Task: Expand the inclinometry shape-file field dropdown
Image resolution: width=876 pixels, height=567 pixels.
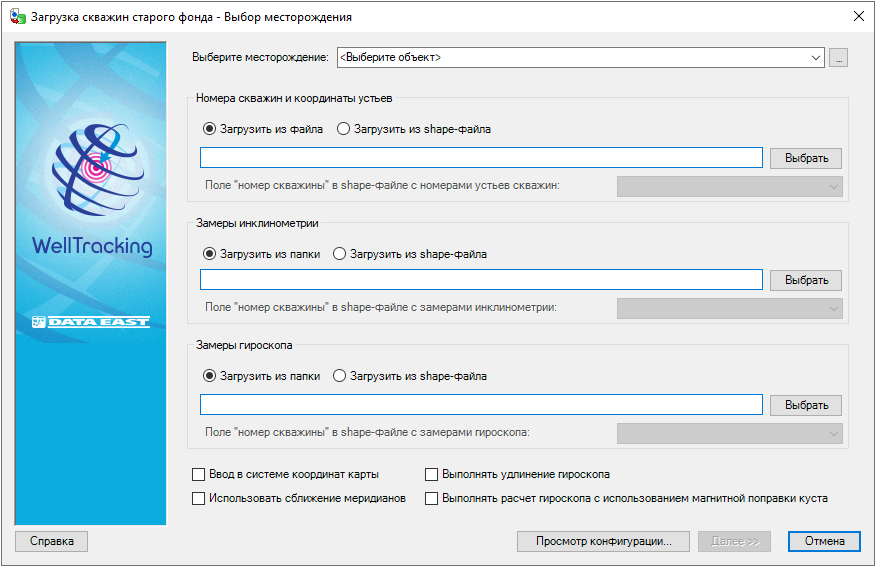Action: (x=730, y=309)
